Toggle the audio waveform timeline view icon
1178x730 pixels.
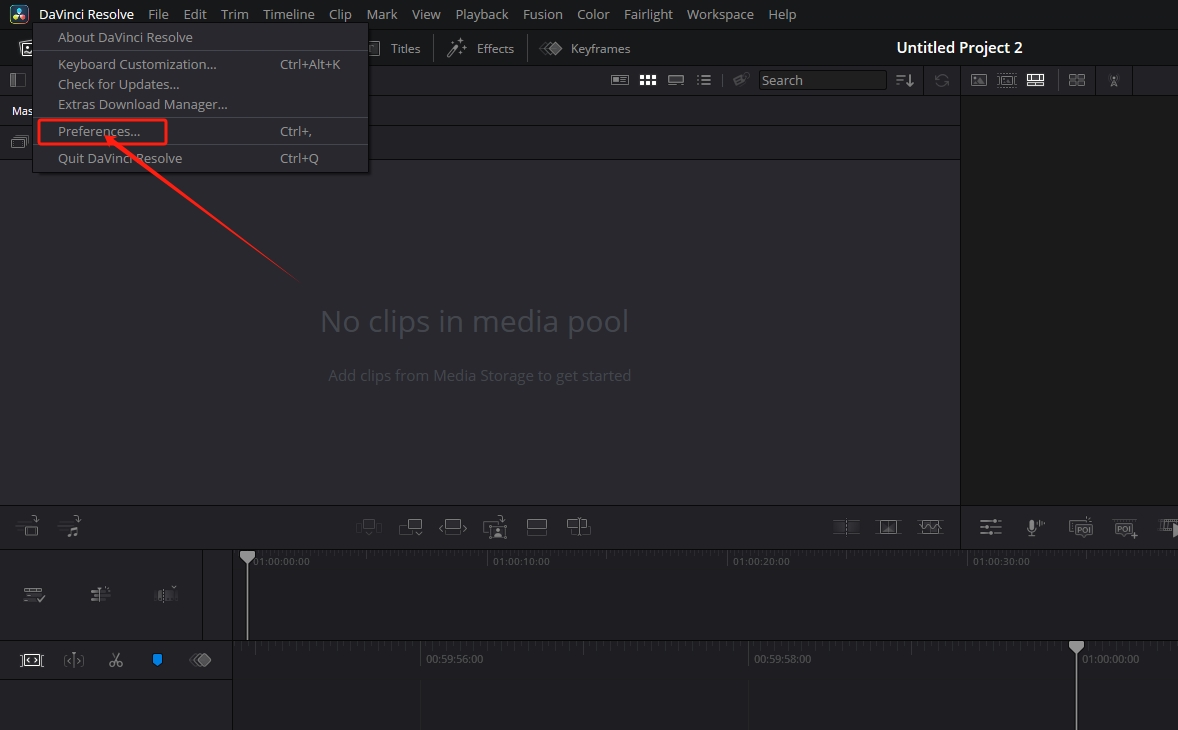(931, 527)
